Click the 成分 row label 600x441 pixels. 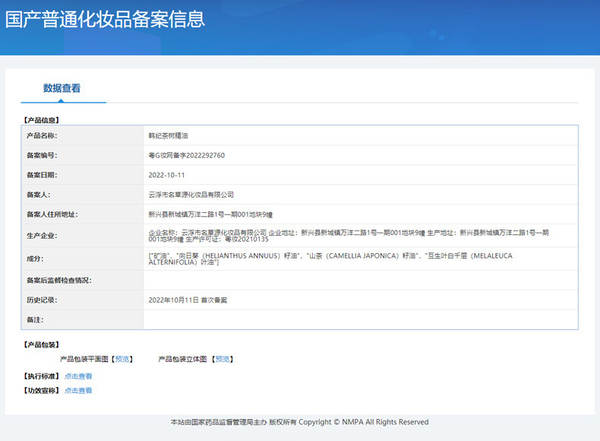(x=35, y=259)
